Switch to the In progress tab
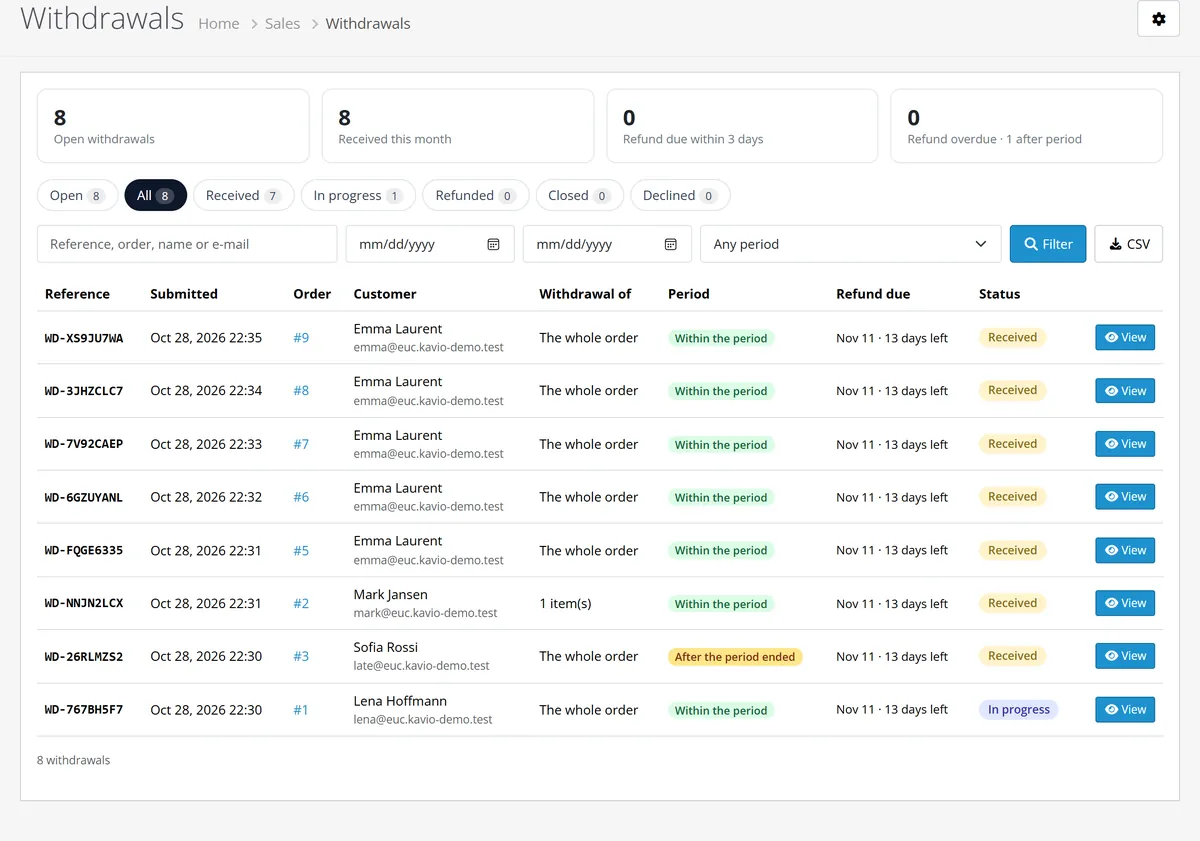Screen dimensions: 1200x841 pos(359,195)
